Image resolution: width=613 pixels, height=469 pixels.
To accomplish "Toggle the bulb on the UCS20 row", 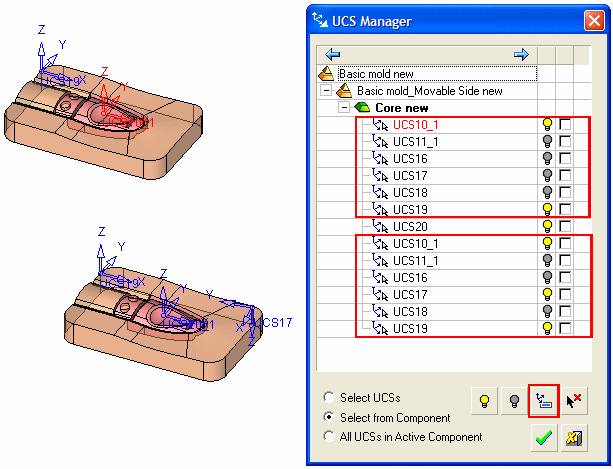I will [547, 226].
